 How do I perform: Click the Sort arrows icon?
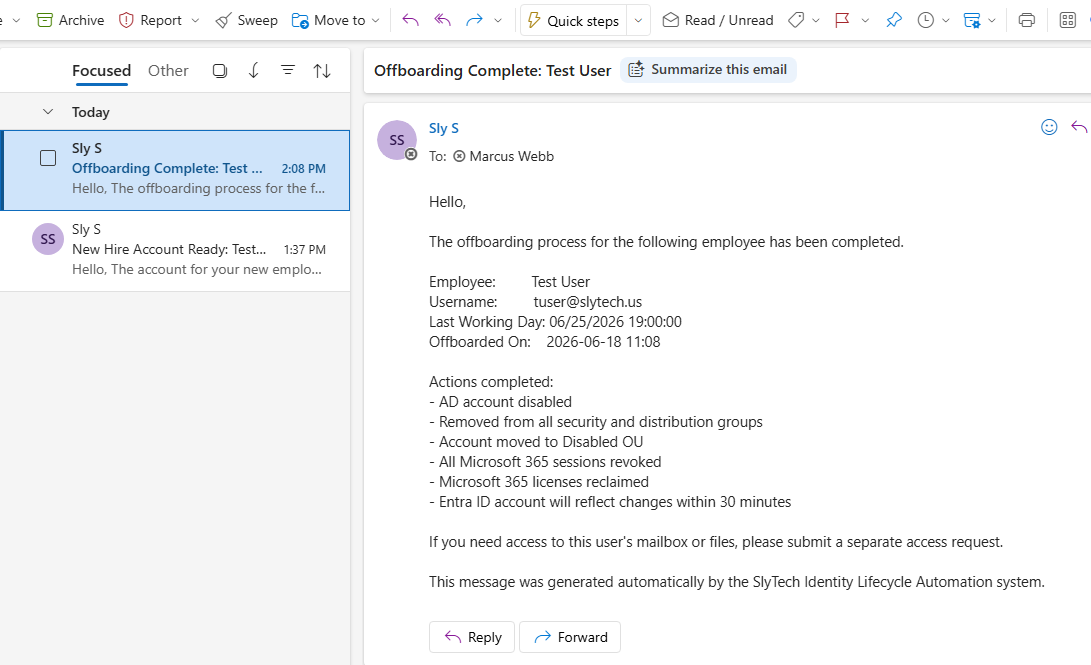(x=321, y=70)
